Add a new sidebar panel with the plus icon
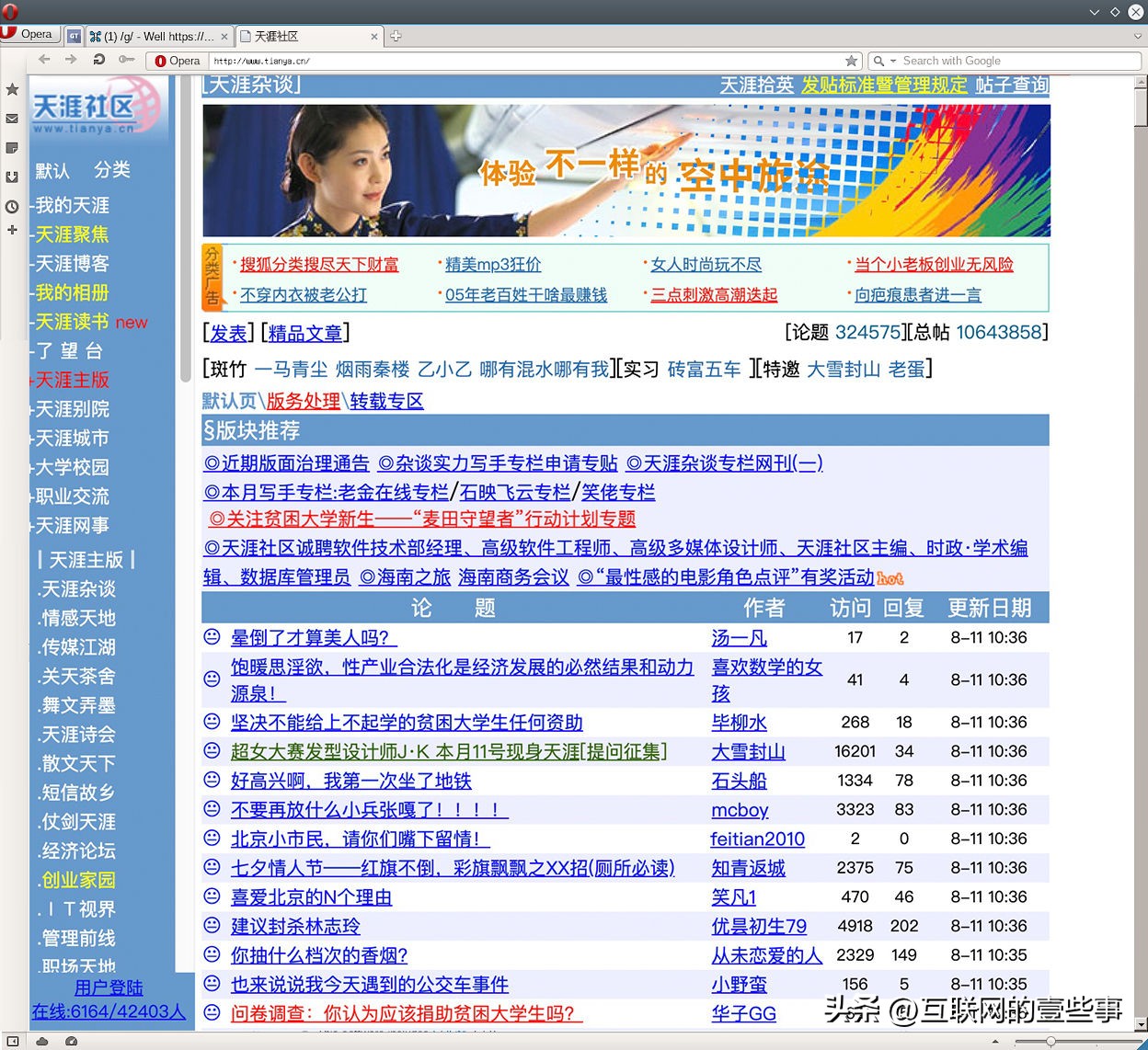 (x=12, y=230)
